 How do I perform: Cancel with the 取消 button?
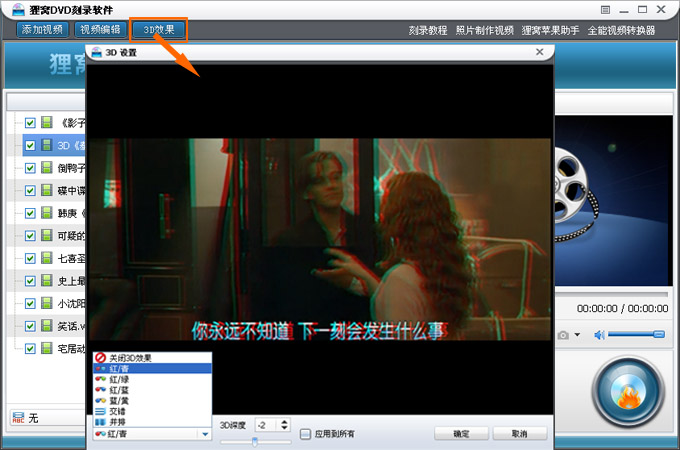[x=520, y=434]
